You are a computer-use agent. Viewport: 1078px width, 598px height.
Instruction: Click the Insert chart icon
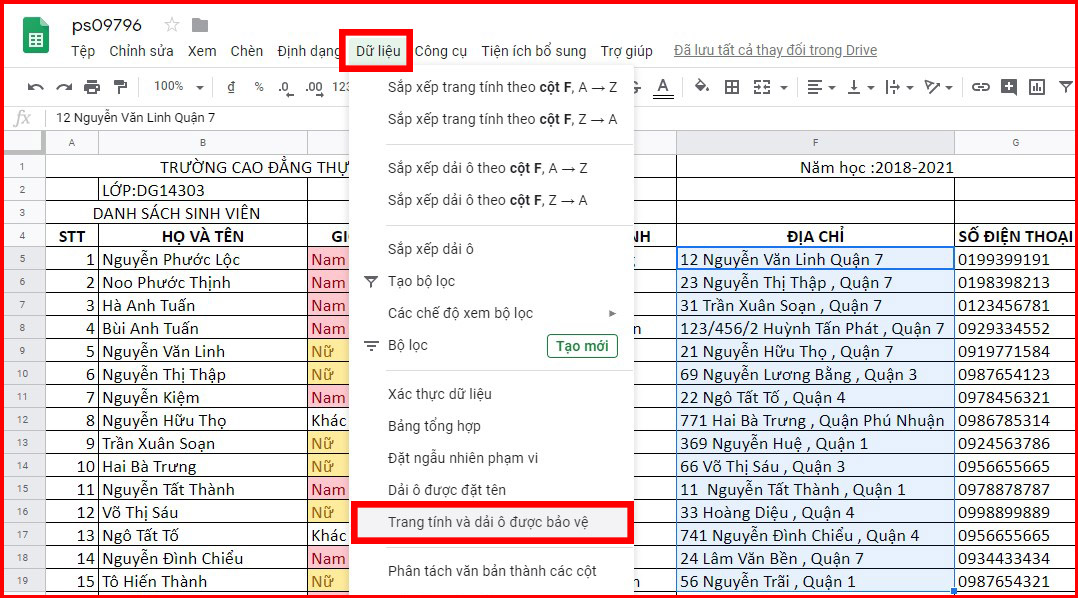(x=1037, y=87)
